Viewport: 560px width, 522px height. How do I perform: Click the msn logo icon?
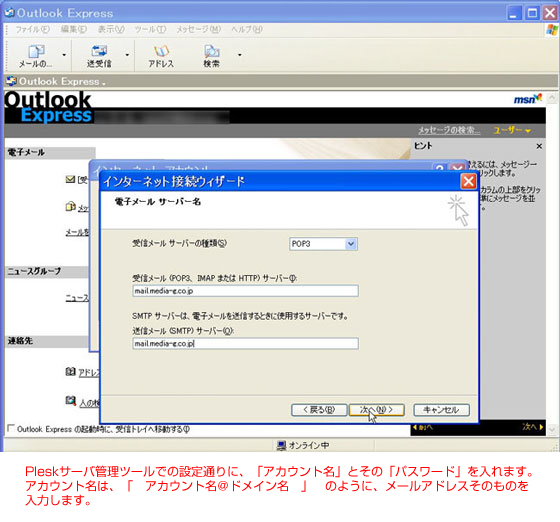(528, 99)
